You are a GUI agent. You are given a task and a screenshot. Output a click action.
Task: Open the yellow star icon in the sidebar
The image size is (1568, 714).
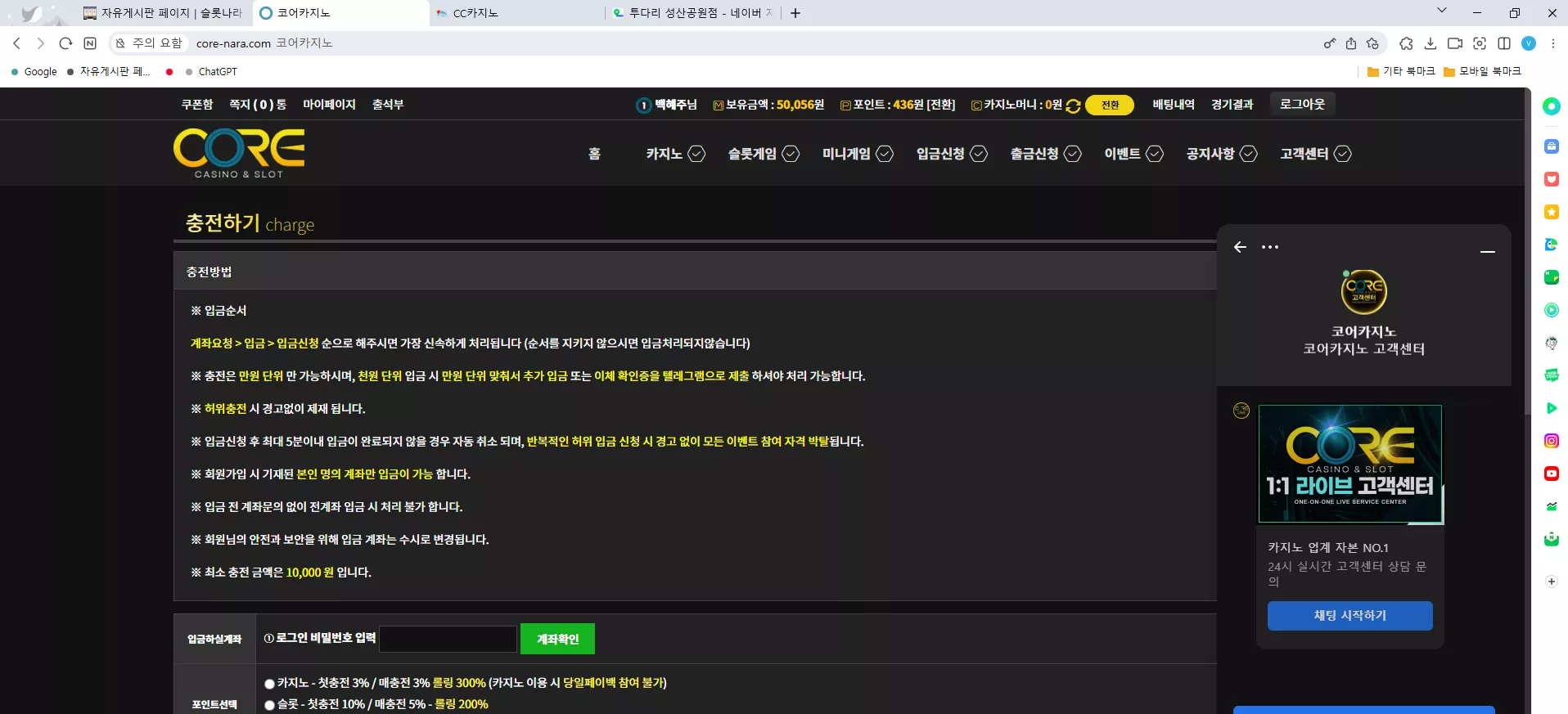click(x=1552, y=212)
